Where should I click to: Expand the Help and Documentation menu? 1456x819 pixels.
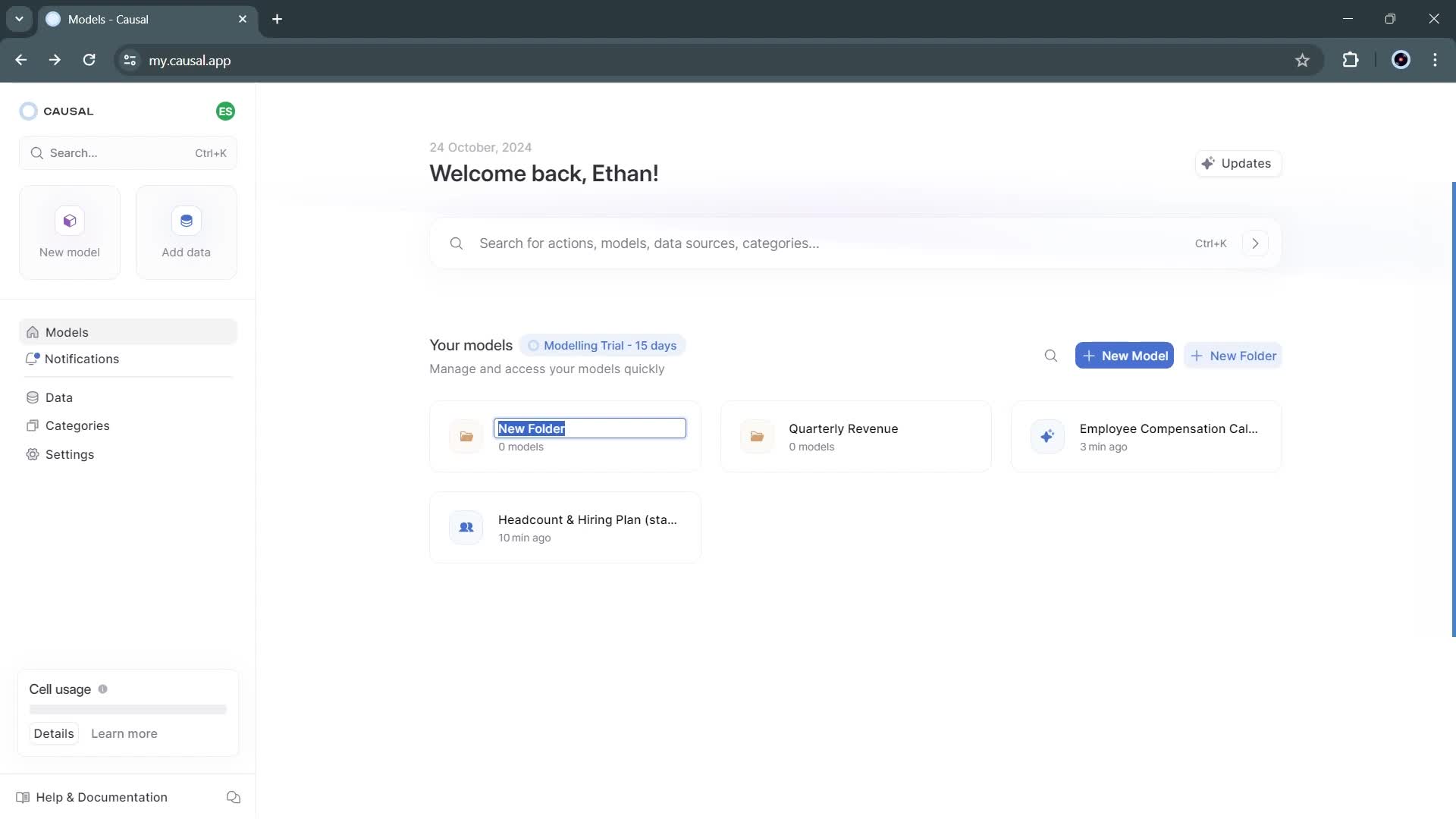pyautogui.click(x=101, y=797)
